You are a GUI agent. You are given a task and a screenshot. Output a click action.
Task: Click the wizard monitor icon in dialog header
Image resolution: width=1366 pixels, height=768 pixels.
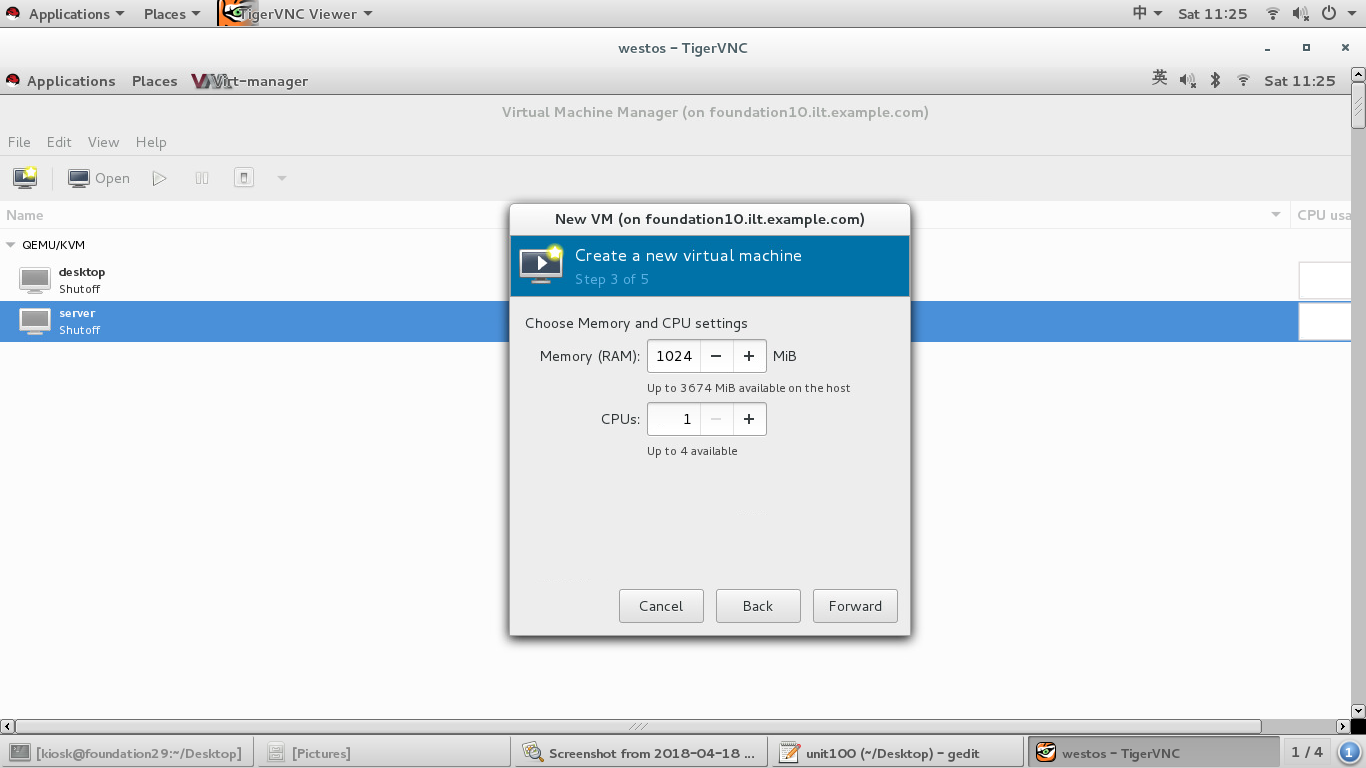pyautogui.click(x=541, y=265)
